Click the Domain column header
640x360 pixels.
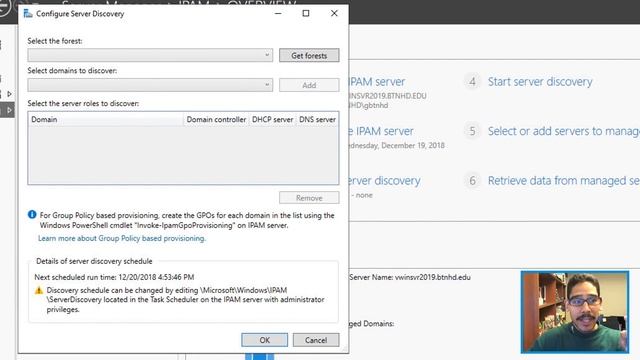(x=106, y=120)
